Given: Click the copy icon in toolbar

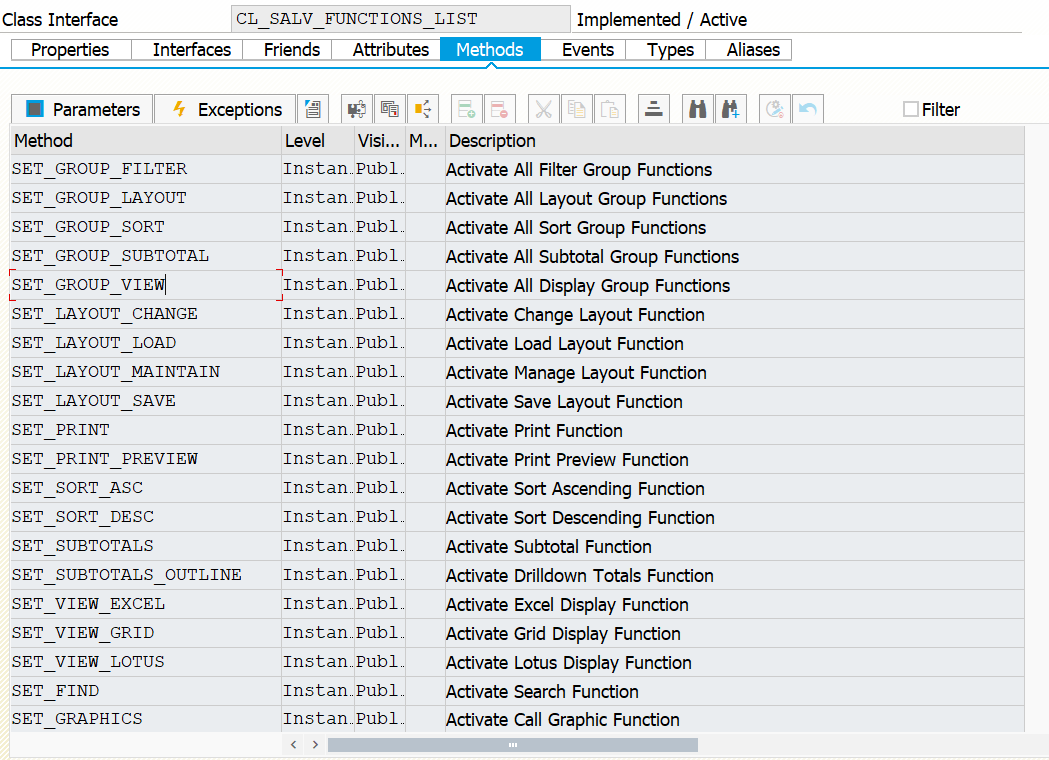Looking at the screenshot, I should click(x=576, y=109).
